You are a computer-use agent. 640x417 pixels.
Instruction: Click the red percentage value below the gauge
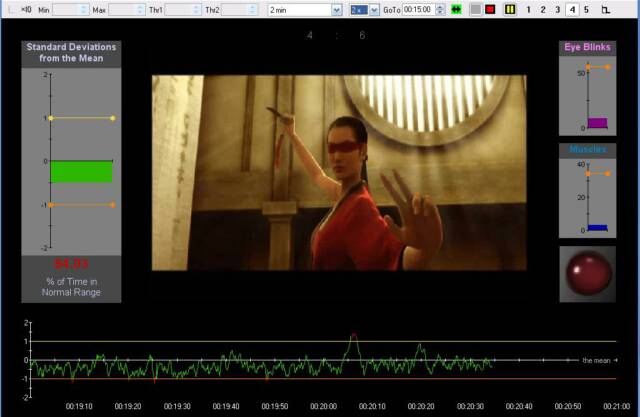point(71,264)
